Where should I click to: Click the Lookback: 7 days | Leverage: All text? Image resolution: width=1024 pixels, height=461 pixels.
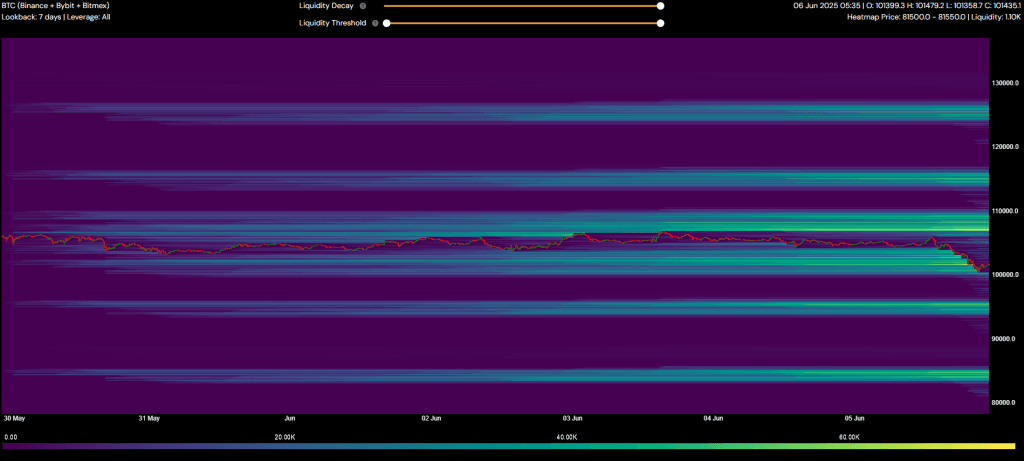tap(56, 17)
